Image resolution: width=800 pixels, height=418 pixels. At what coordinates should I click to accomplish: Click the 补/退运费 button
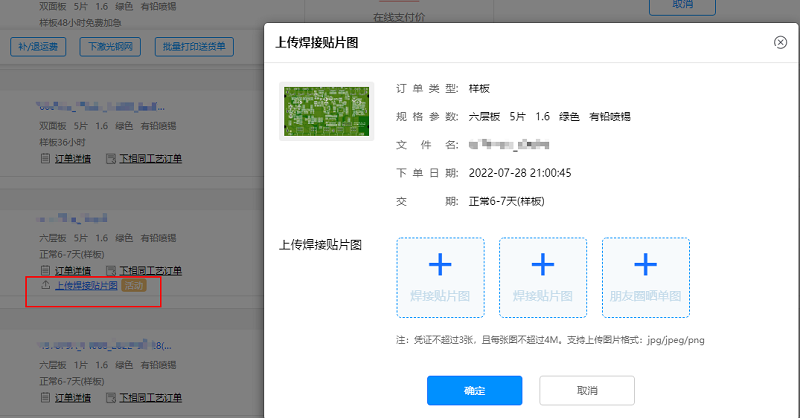[40, 46]
